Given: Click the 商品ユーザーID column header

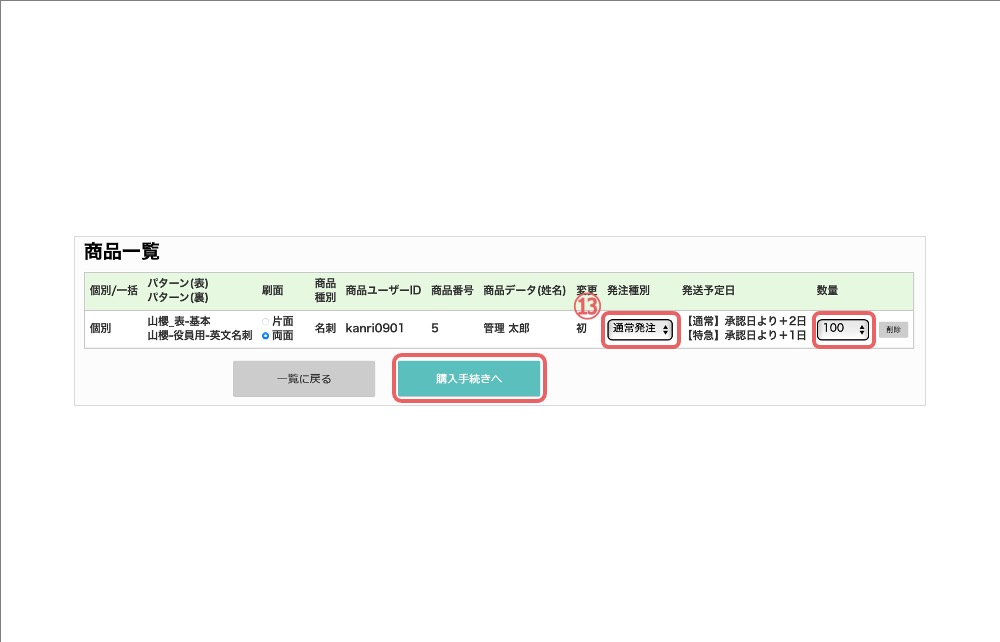Looking at the screenshot, I should pyautogui.click(x=383, y=291).
